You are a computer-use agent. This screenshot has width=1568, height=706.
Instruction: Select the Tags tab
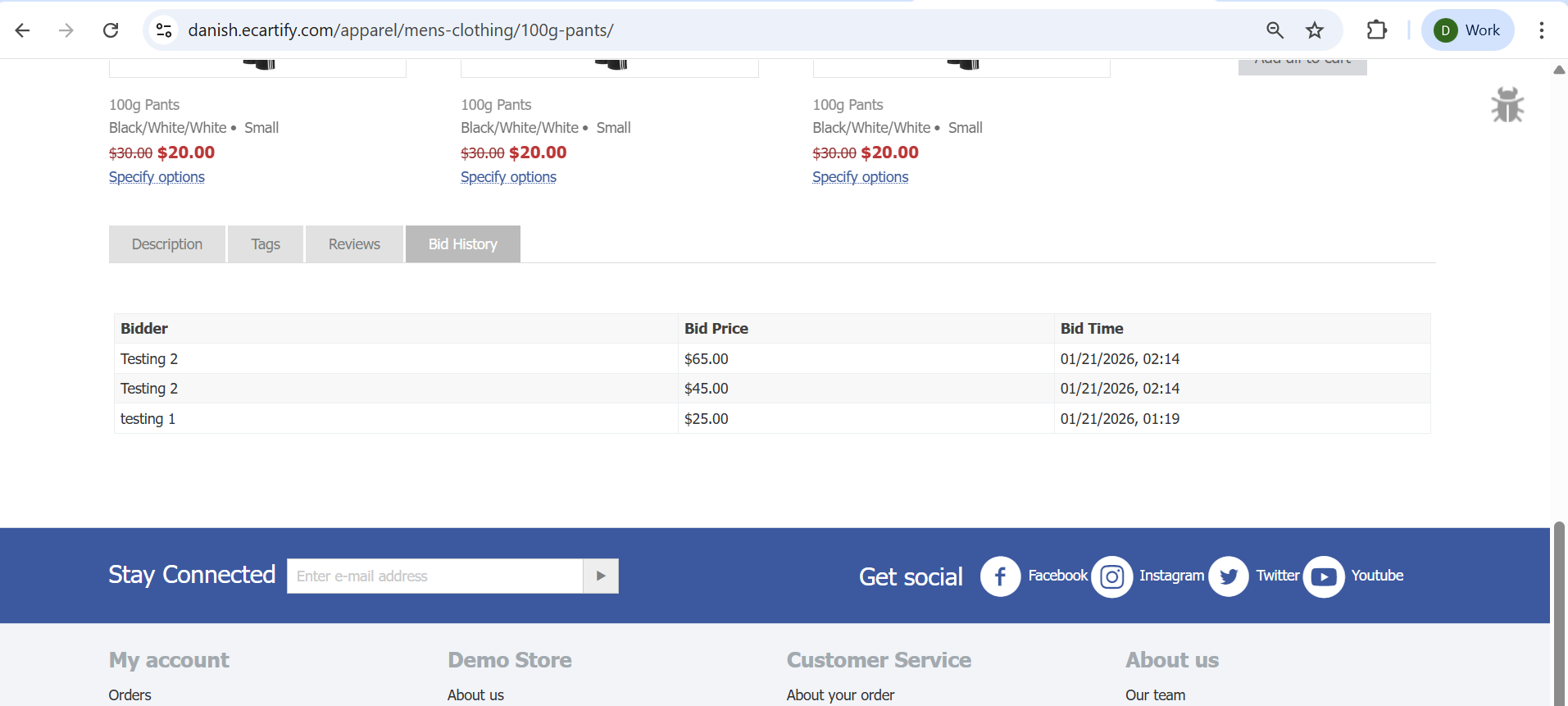coord(266,244)
